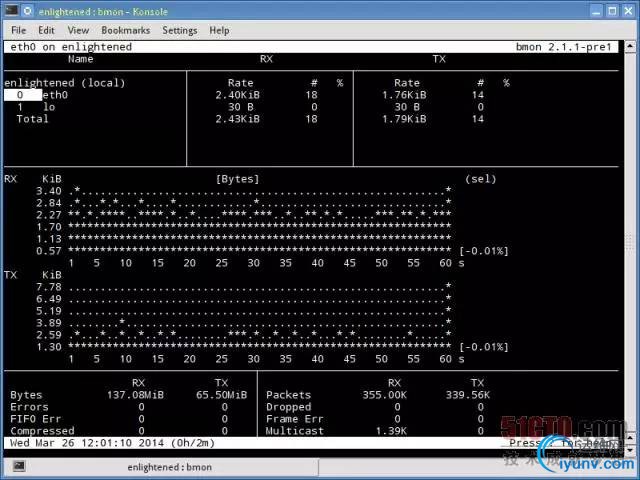
Task: Click the 'Compressed' statistics label
Action: [x=42, y=431]
